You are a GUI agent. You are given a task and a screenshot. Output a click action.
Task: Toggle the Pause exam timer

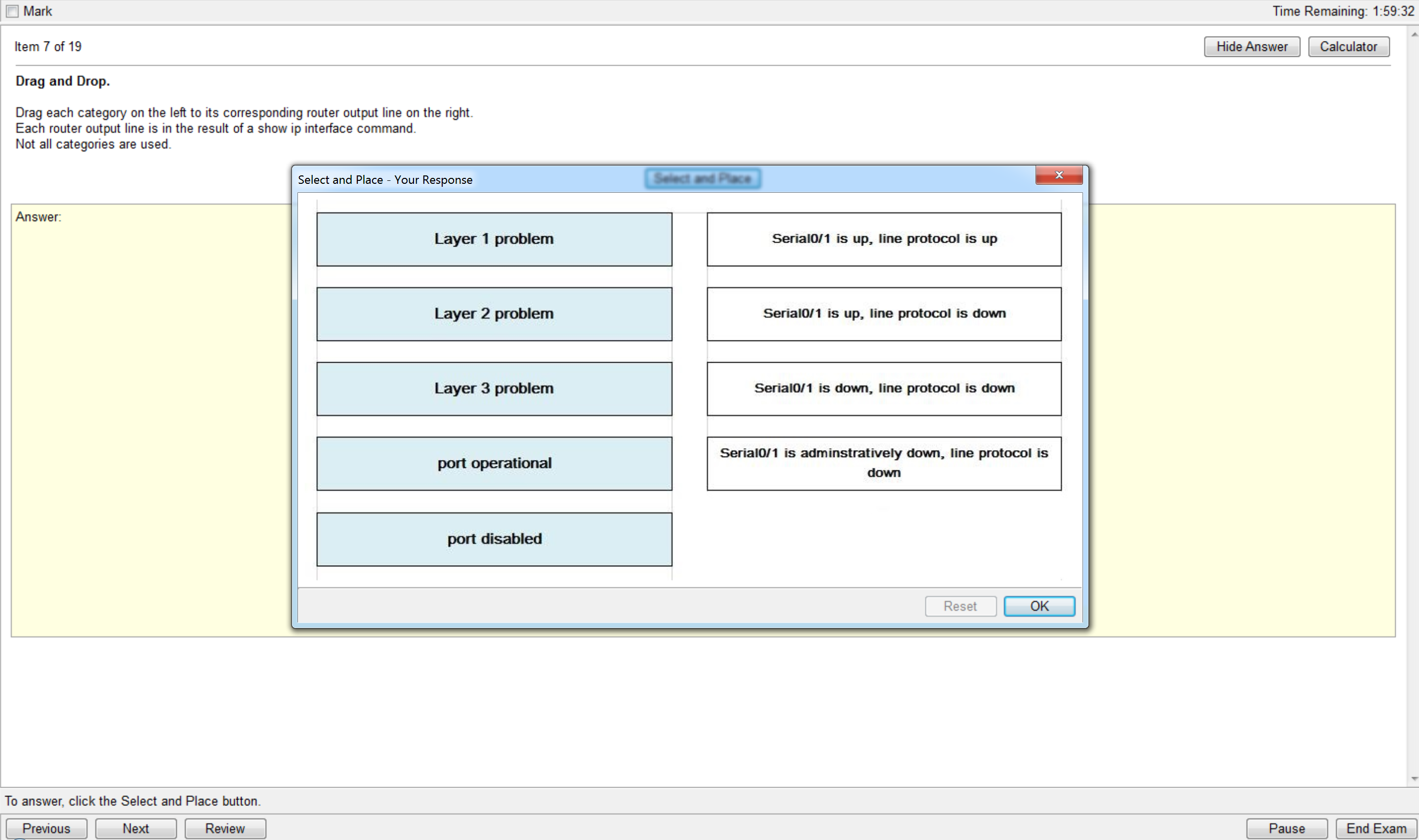[x=1286, y=828]
